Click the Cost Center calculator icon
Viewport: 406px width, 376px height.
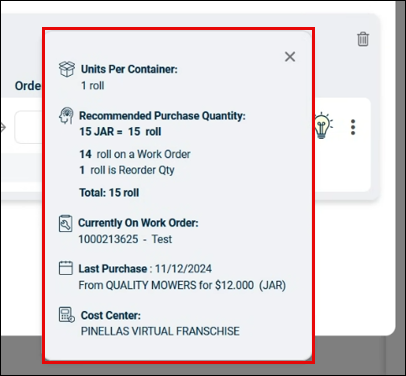[67, 315]
